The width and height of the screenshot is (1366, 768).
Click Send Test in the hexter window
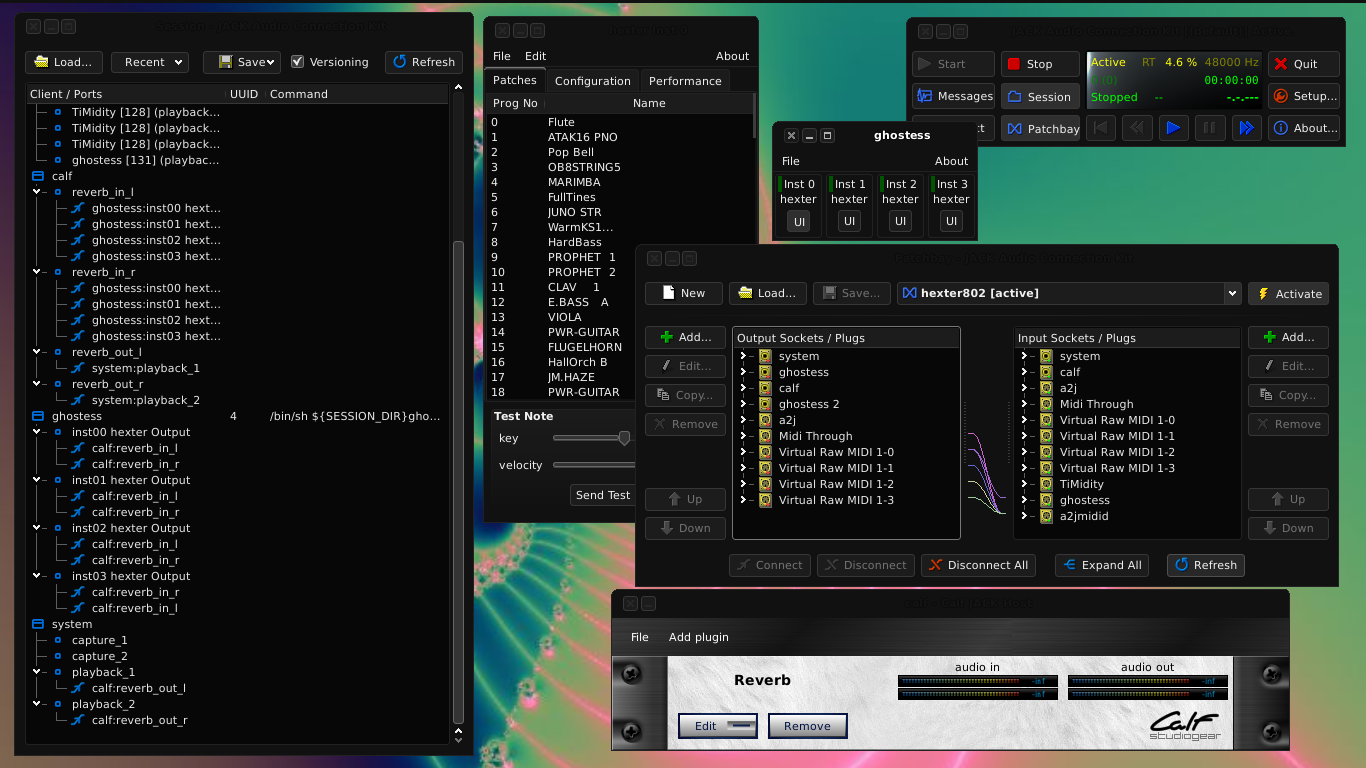pos(602,495)
